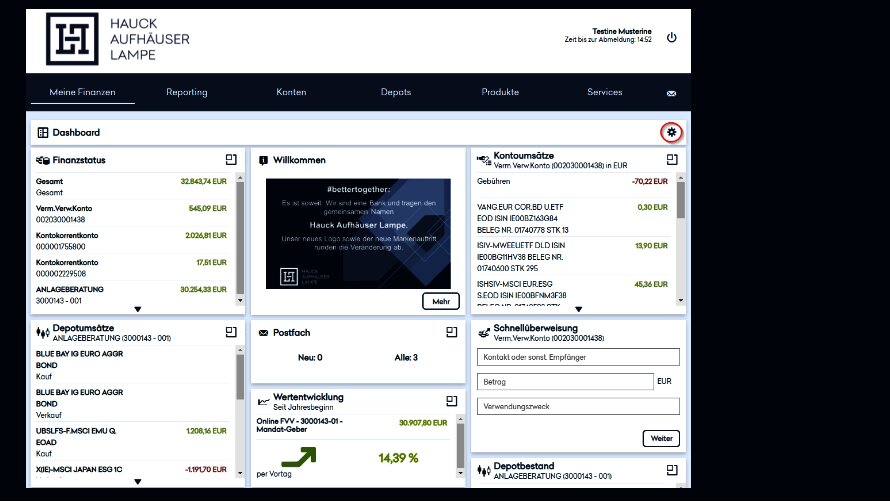The image size is (890, 501).
Task: Click the Willkommen info icon
Action: (x=263, y=161)
